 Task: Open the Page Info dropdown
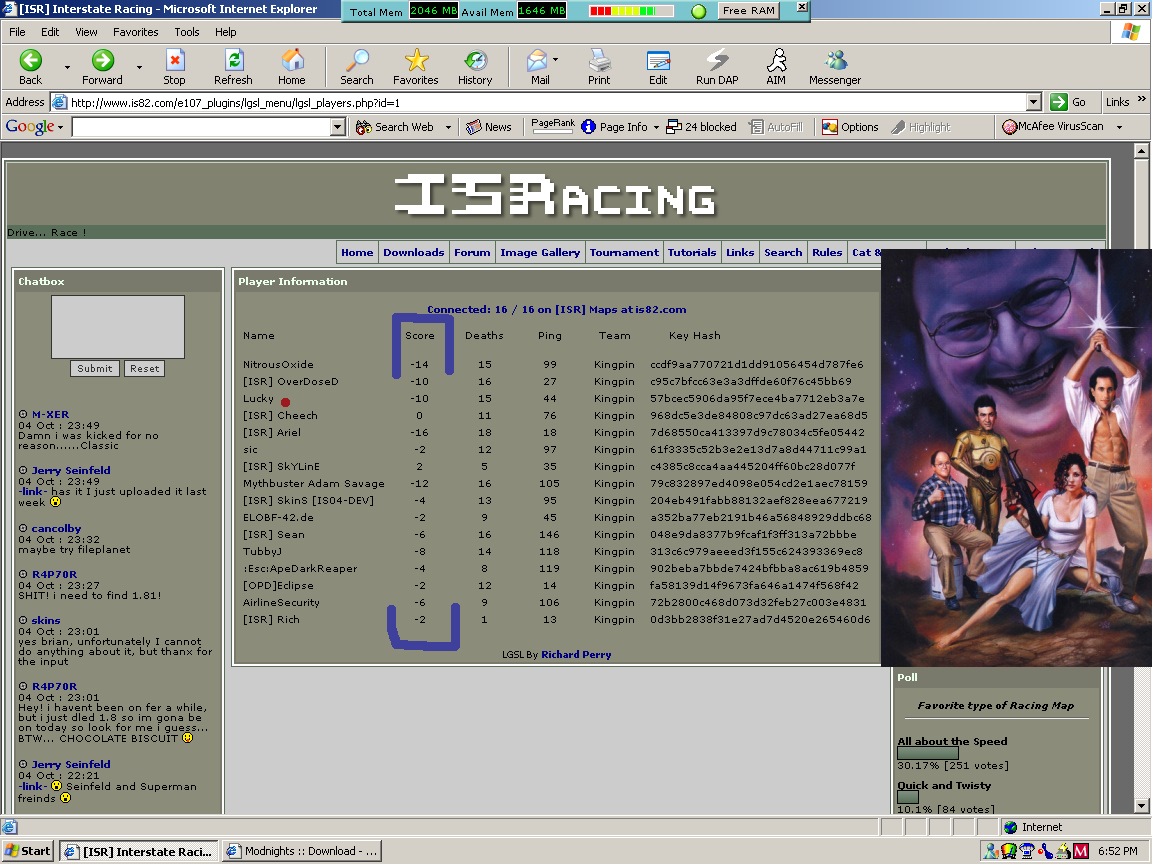(x=656, y=127)
